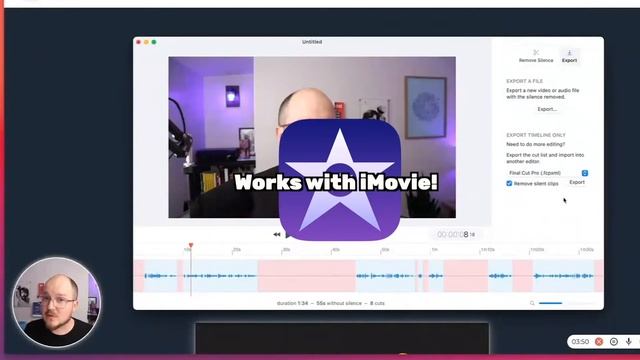Click the timecode display showing 00:00:08
This screenshot has height=360, width=640.
456,234
